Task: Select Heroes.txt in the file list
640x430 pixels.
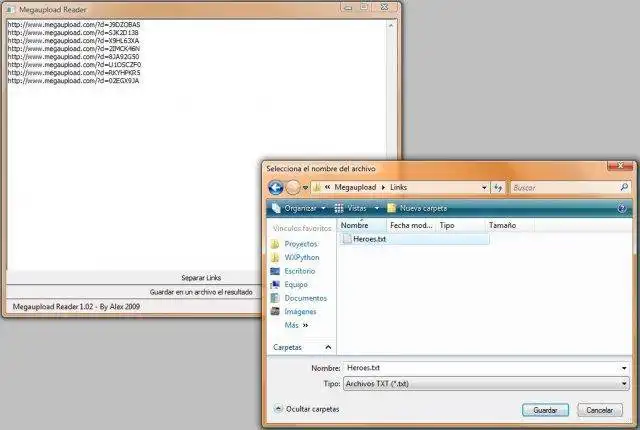Action: [x=414, y=239]
